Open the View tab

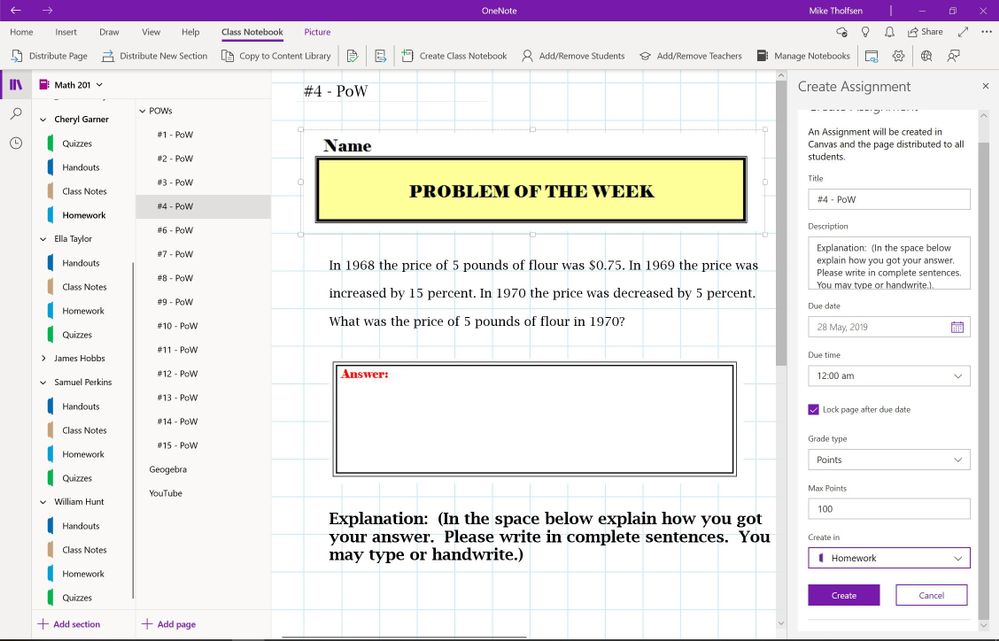pyautogui.click(x=151, y=32)
